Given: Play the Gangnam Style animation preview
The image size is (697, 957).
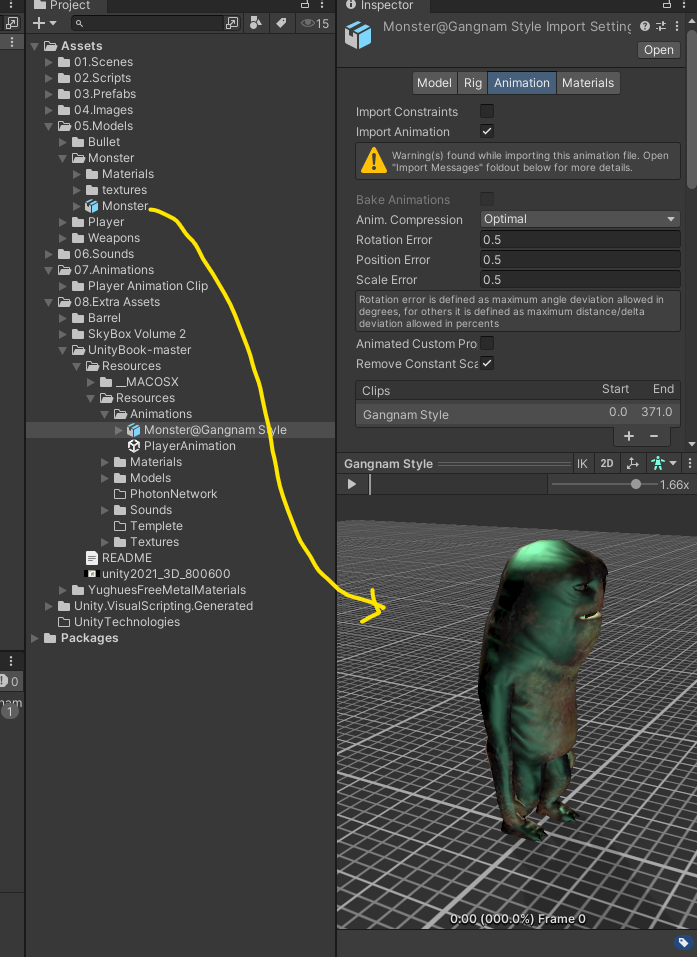Looking at the screenshot, I should point(352,484).
